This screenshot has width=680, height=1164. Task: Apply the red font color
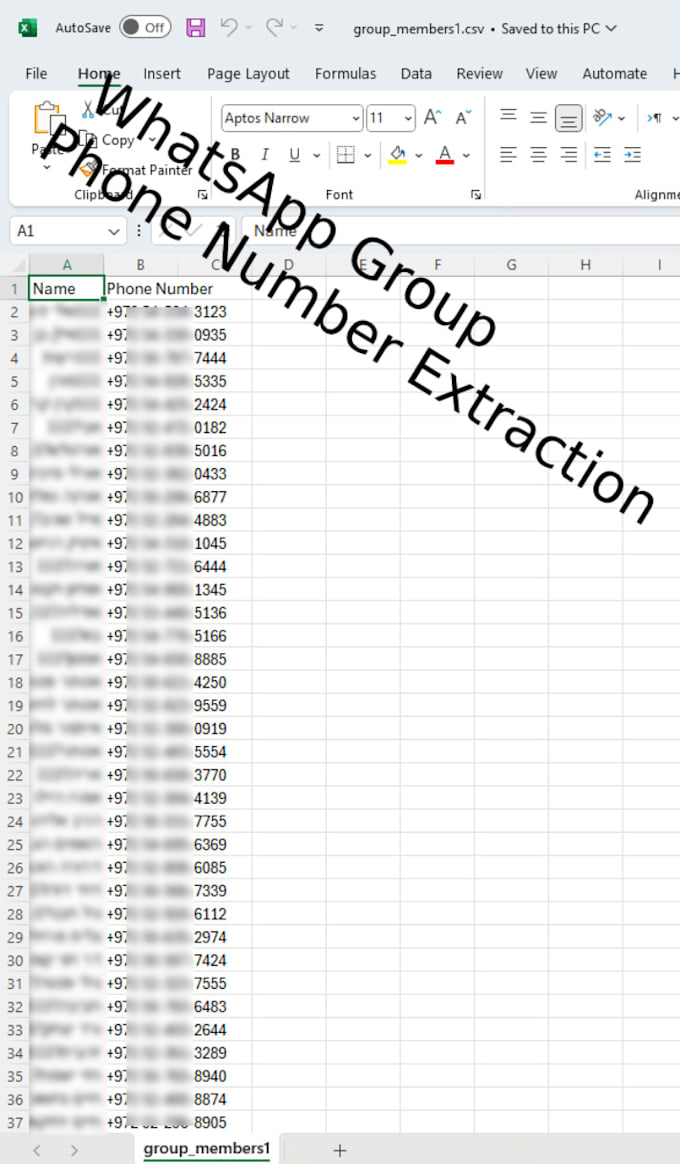point(445,154)
